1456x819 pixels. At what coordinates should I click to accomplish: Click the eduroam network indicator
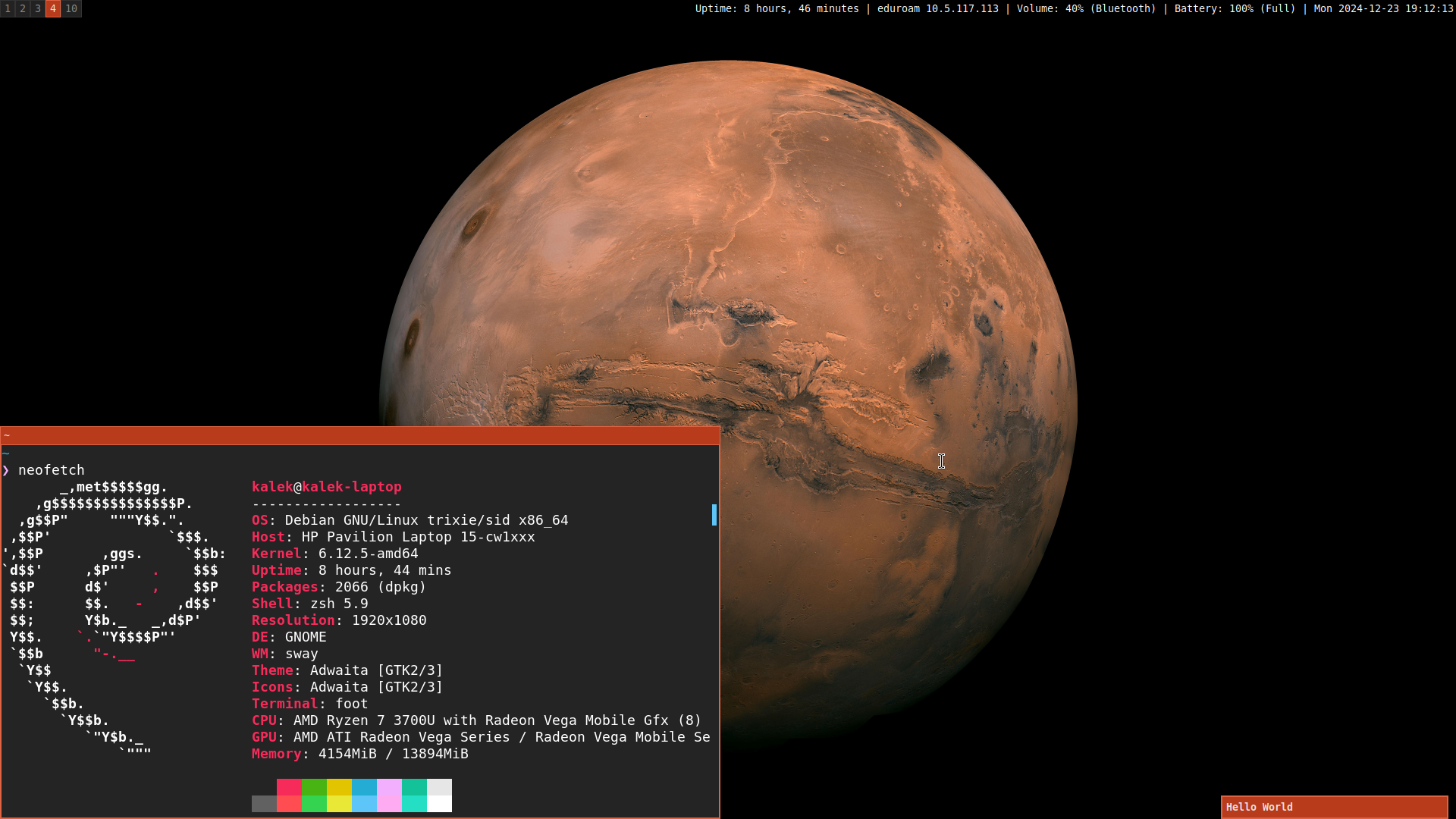pos(938,8)
